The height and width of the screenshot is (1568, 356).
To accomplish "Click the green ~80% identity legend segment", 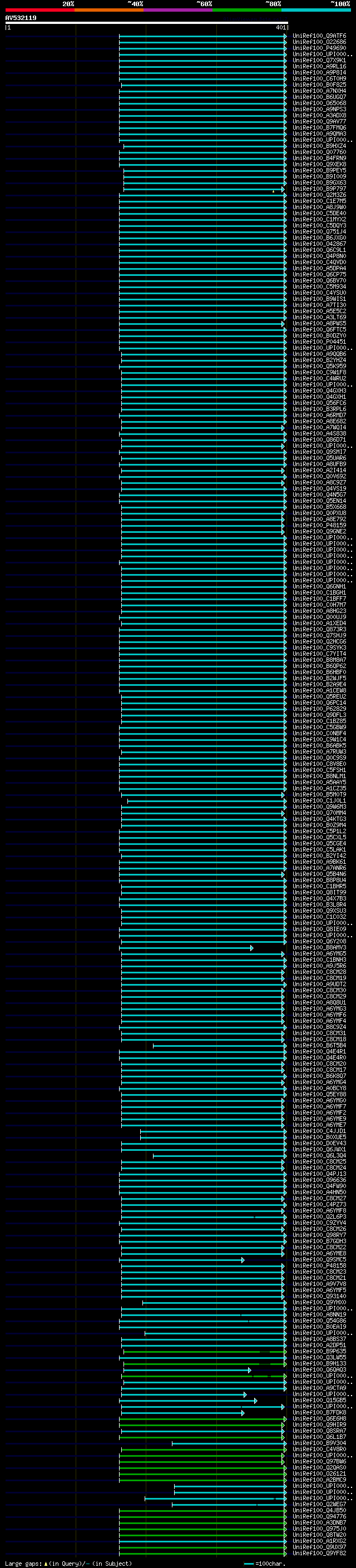I will pos(247,11).
